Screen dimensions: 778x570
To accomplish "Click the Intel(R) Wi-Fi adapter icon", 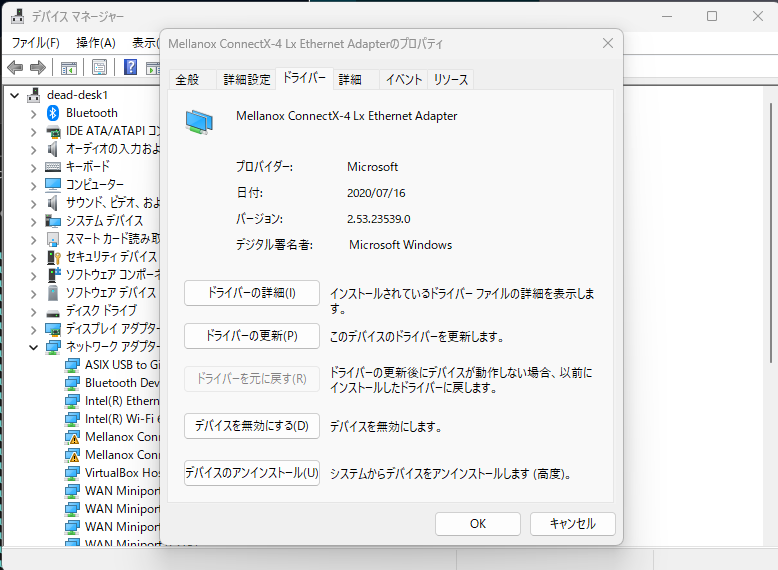I will point(72,419).
